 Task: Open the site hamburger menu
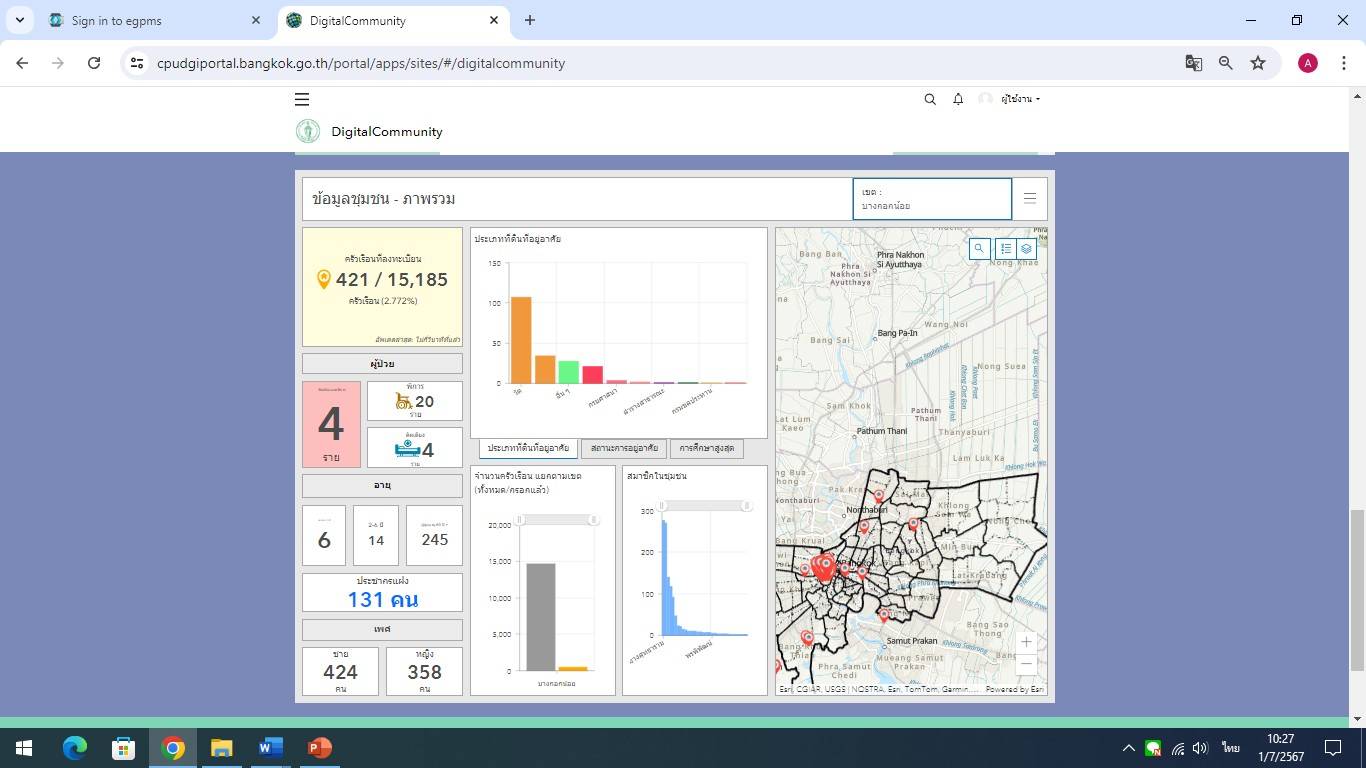point(302,99)
